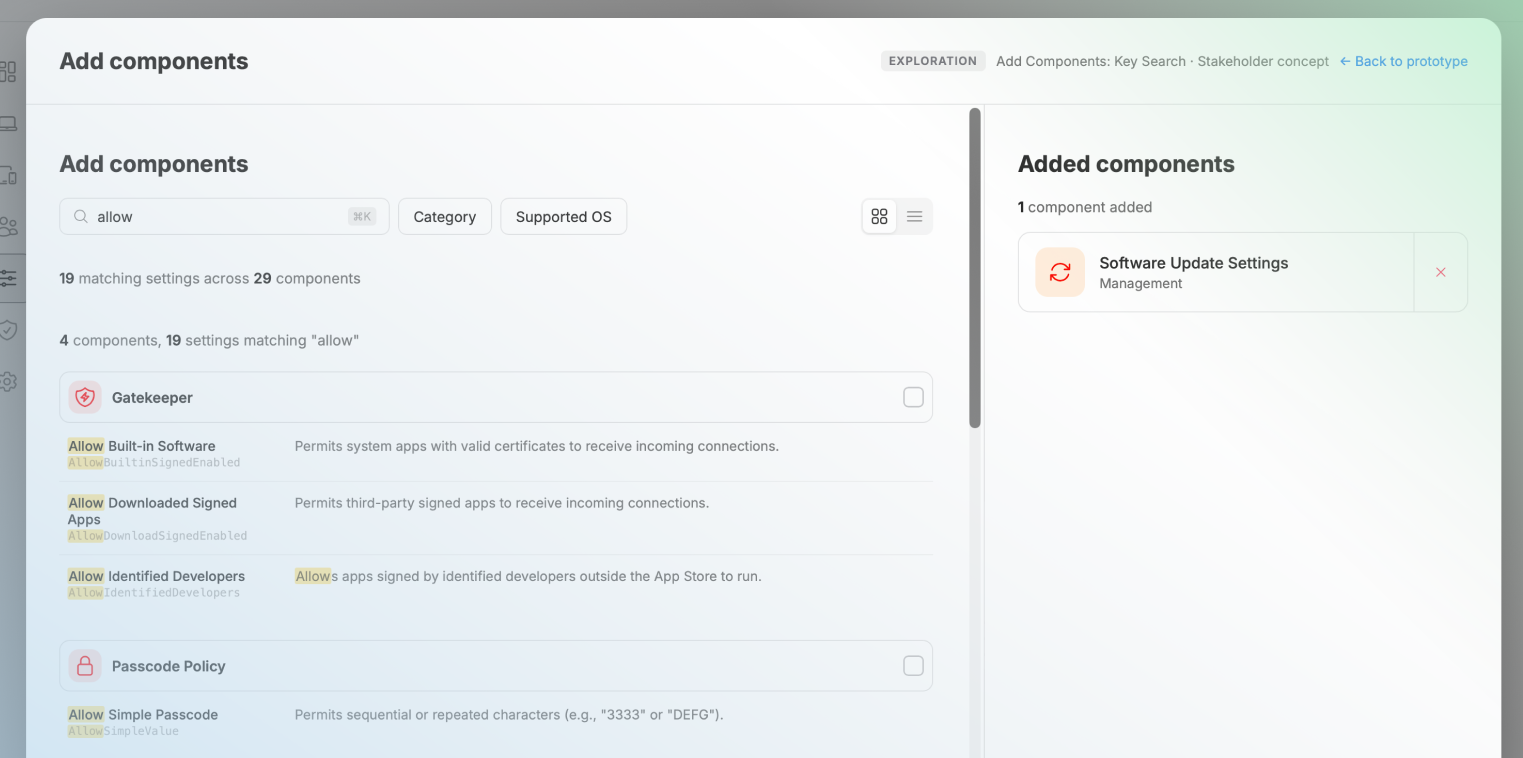Viewport: 1523px width, 758px height.
Task: Click the multi-device icon in the left sidebar
Action: 10,175
